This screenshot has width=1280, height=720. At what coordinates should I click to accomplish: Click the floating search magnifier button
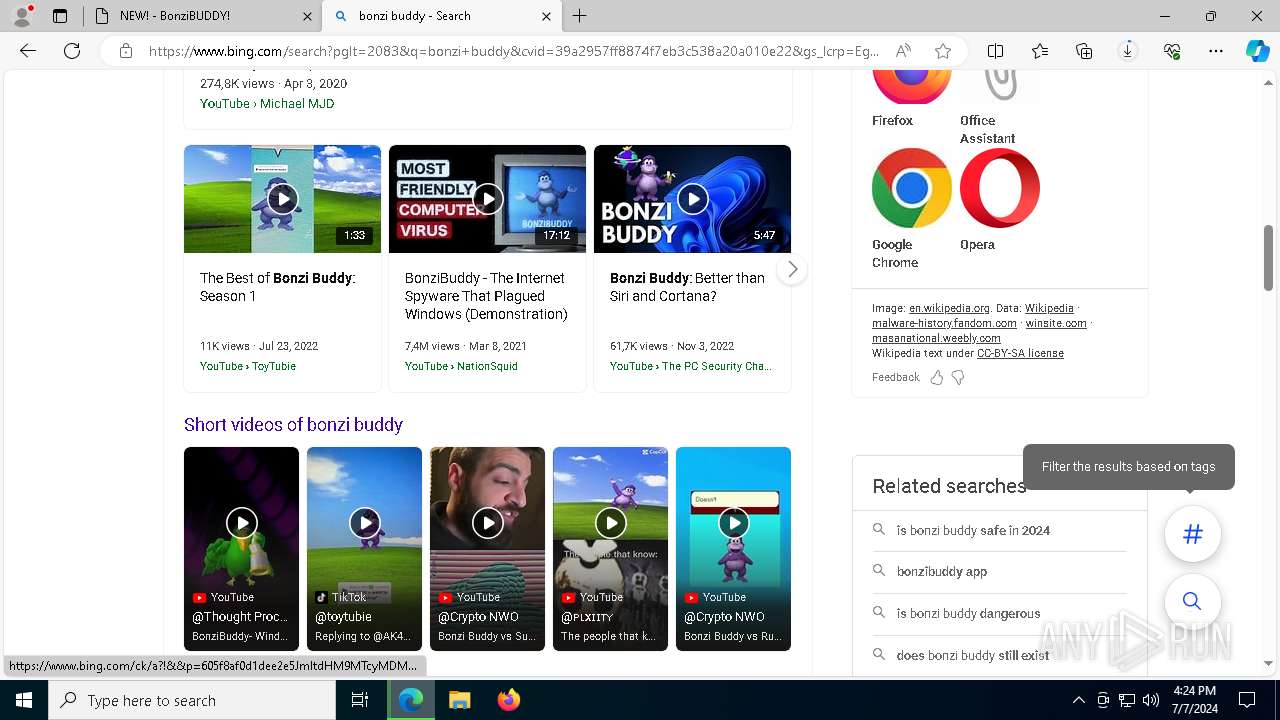click(x=1192, y=601)
